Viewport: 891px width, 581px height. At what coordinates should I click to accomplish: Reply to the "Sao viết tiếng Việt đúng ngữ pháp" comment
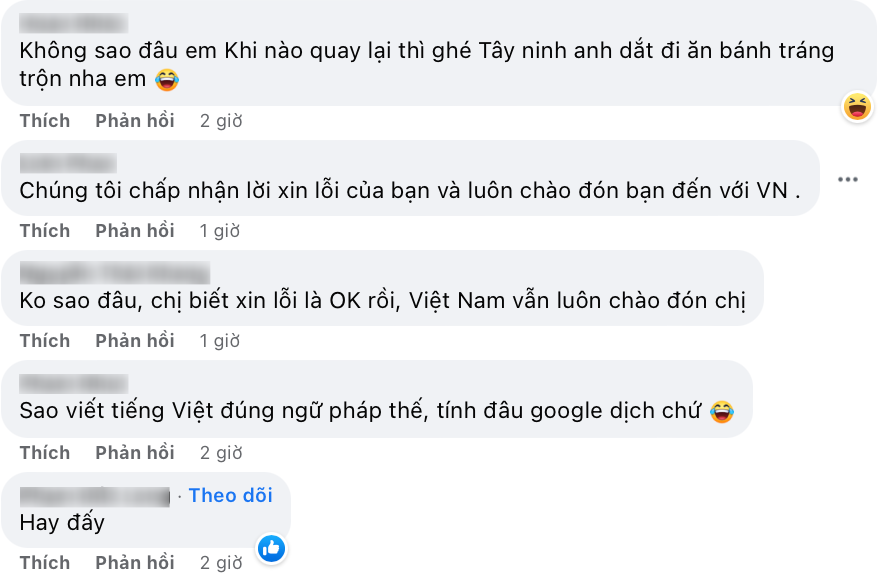coord(135,453)
